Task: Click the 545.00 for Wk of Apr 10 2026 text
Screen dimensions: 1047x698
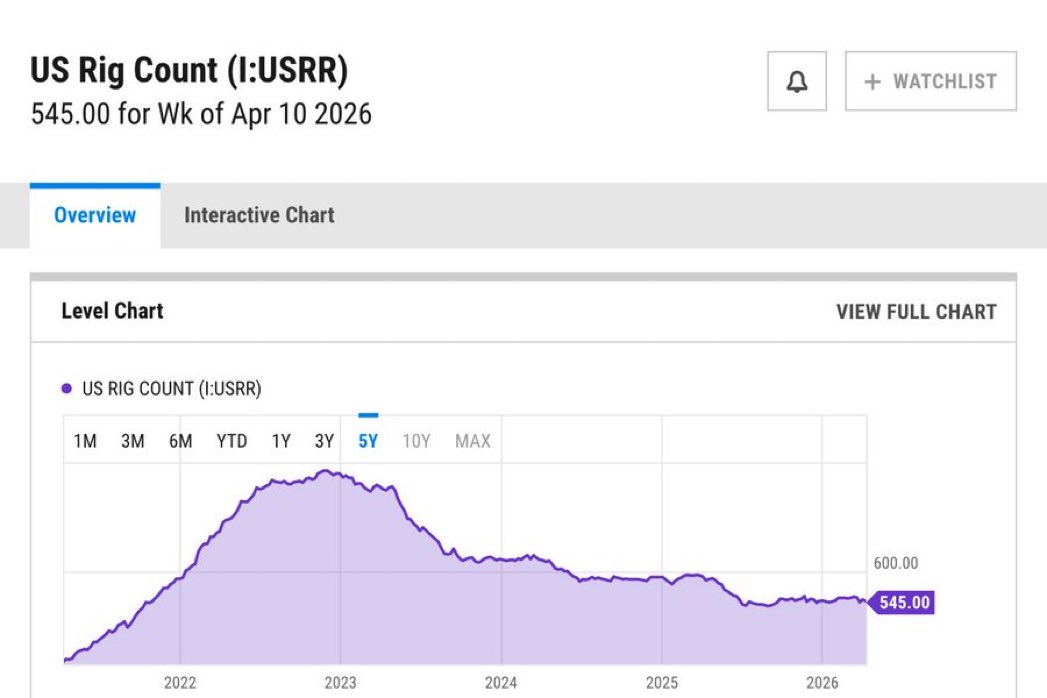Action: [201, 114]
